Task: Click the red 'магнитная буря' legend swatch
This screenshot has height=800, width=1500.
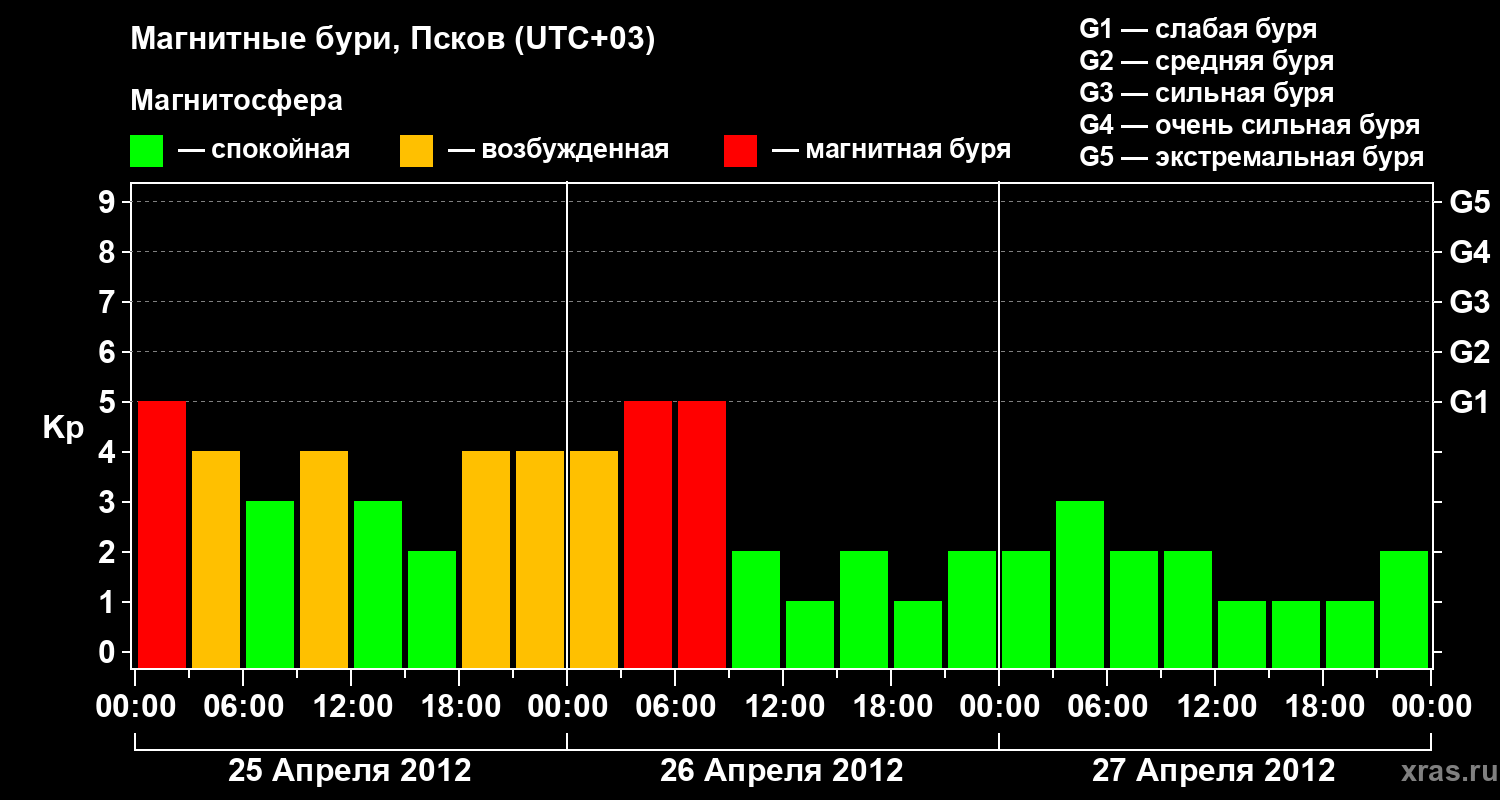Action: pyautogui.click(x=740, y=151)
